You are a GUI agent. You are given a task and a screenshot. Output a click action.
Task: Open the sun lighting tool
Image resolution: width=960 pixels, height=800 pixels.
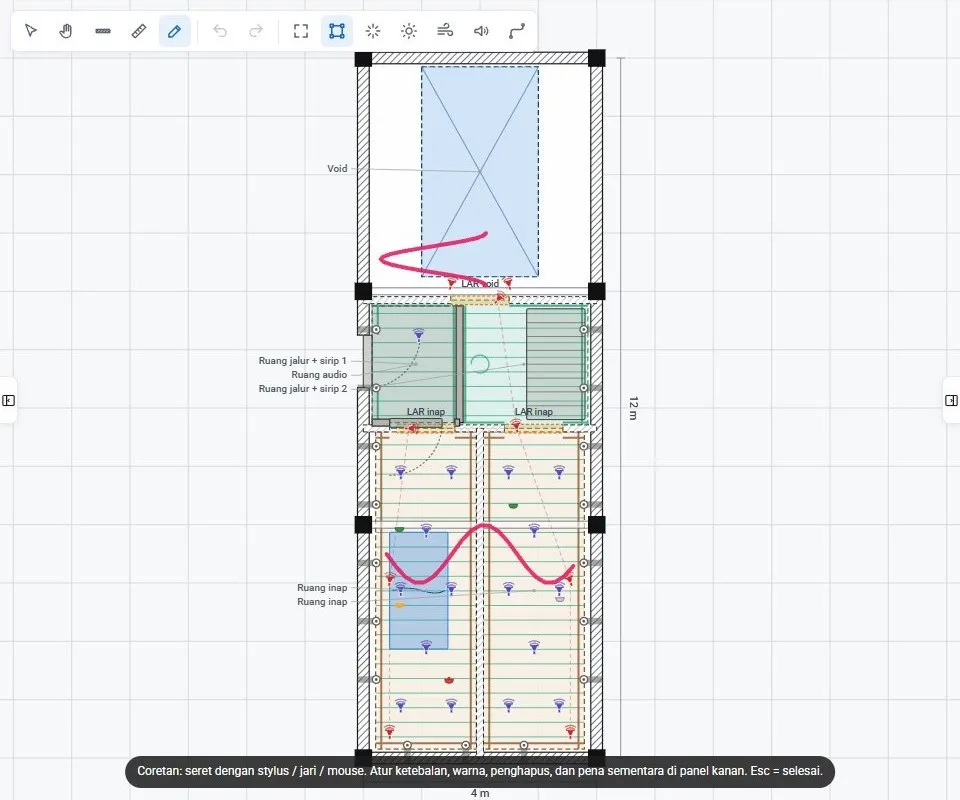pyautogui.click(x=409, y=31)
